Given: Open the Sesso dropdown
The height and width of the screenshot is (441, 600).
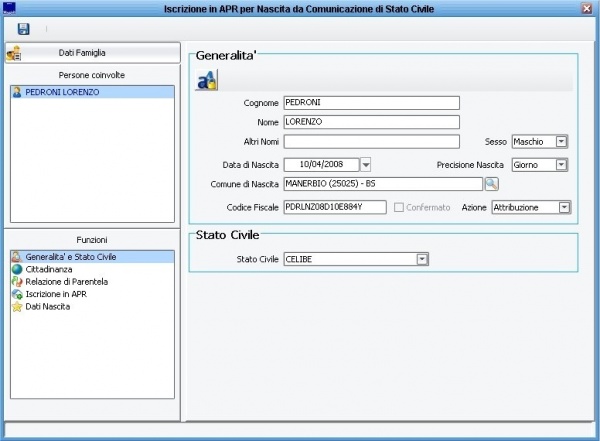Looking at the screenshot, I should (561, 142).
